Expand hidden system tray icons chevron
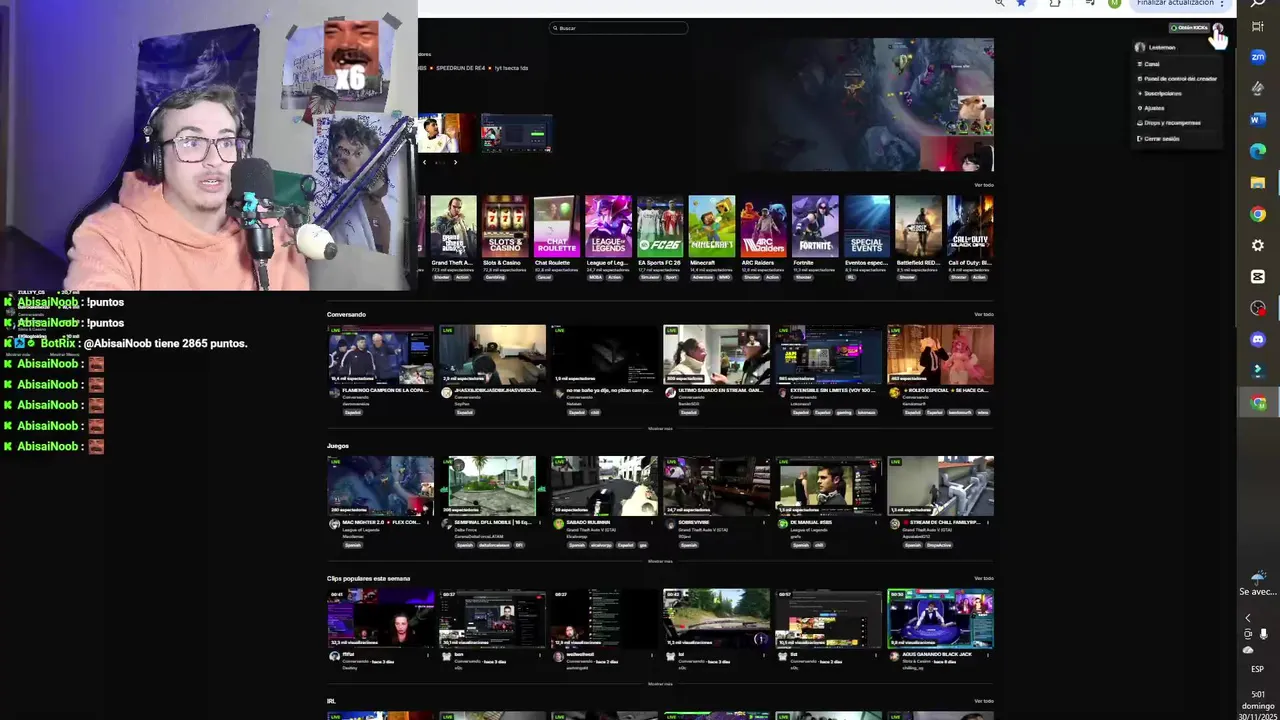The height and width of the screenshot is (720, 1280). (x=1247, y=618)
